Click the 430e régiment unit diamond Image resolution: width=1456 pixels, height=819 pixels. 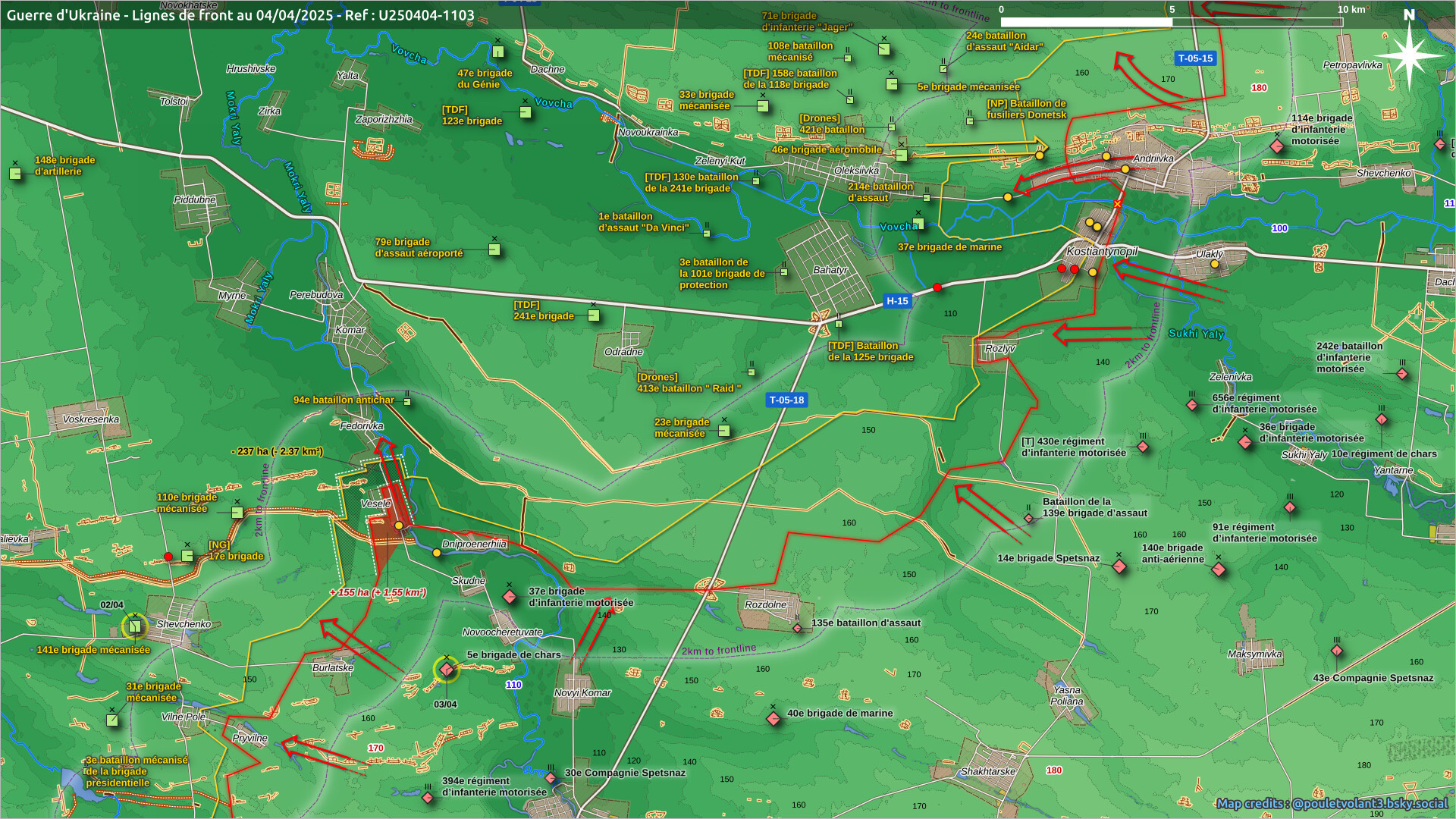(1143, 447)
